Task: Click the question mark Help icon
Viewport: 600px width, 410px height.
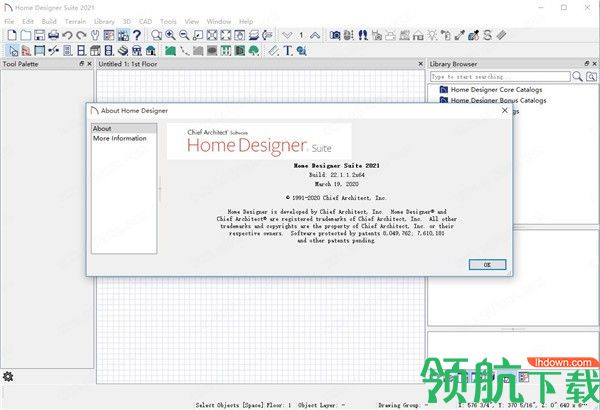Action: tap(137, 35)
